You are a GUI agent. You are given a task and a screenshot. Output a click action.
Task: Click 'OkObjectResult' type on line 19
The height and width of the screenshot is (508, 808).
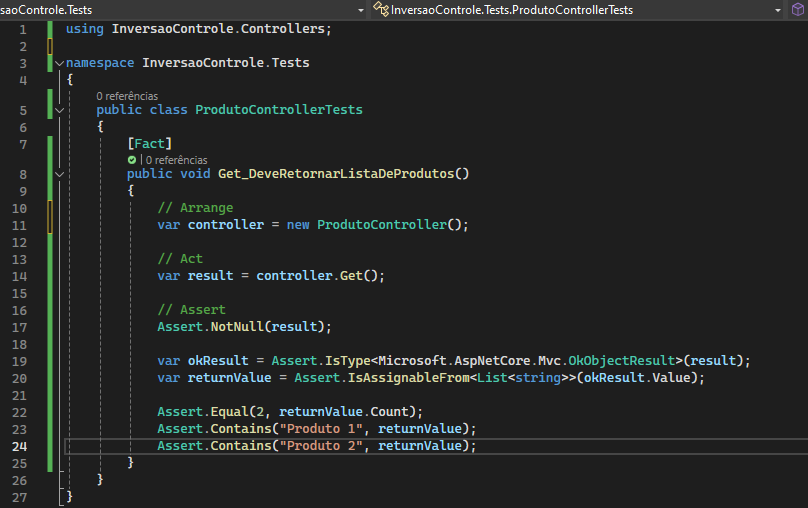pos(622,361)
